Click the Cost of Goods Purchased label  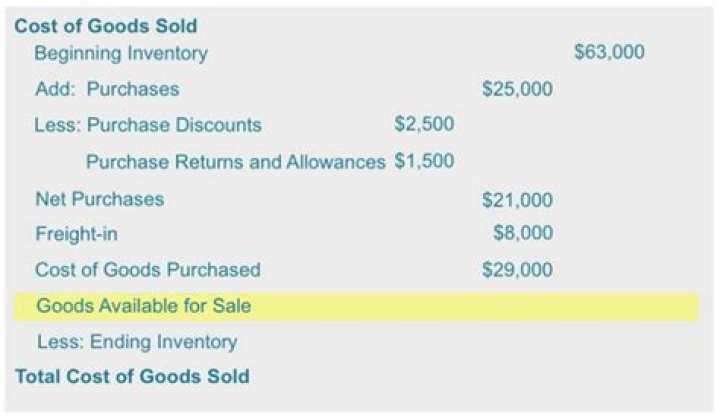[147, 269]
